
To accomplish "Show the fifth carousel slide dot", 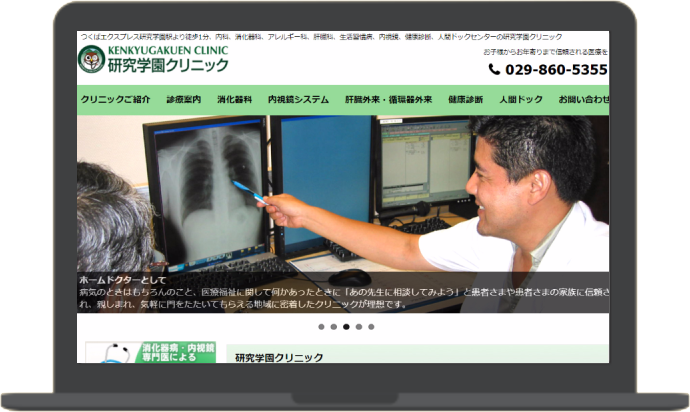I will click(x=371, y=327).
